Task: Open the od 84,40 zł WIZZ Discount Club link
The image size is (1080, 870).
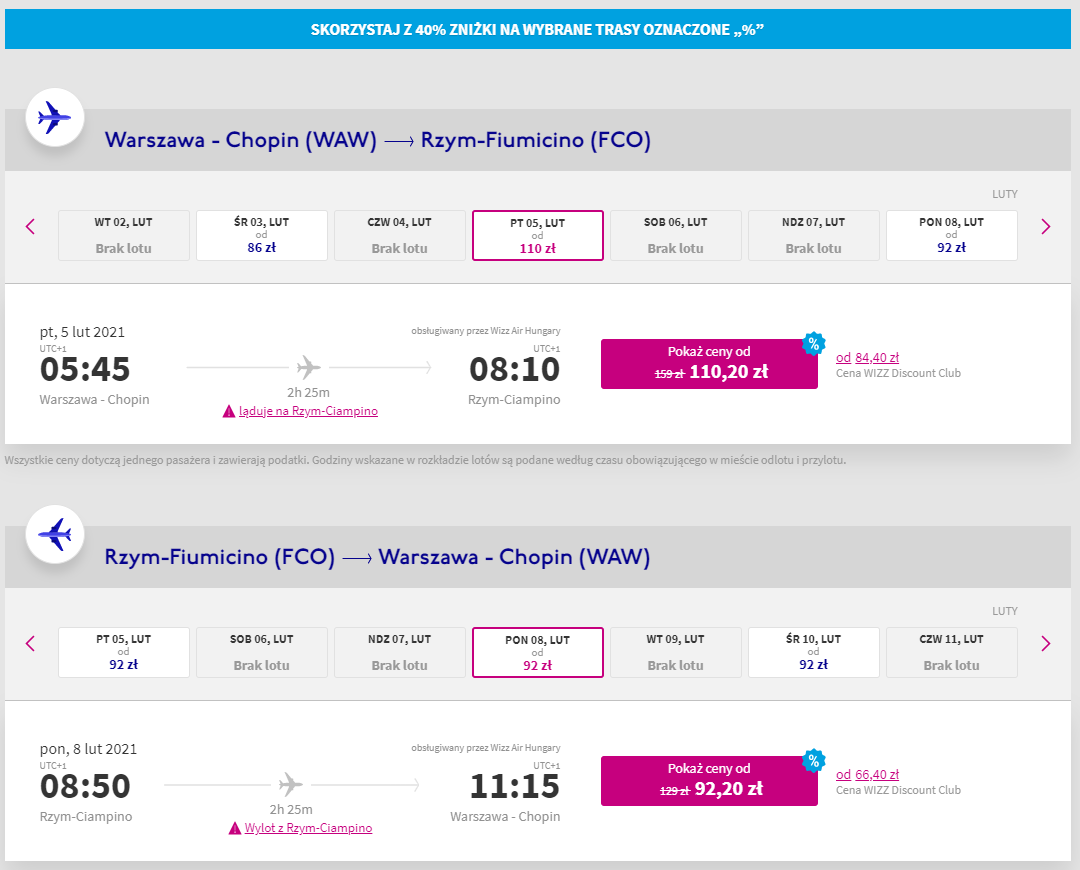Action: (x=867, y=358)
